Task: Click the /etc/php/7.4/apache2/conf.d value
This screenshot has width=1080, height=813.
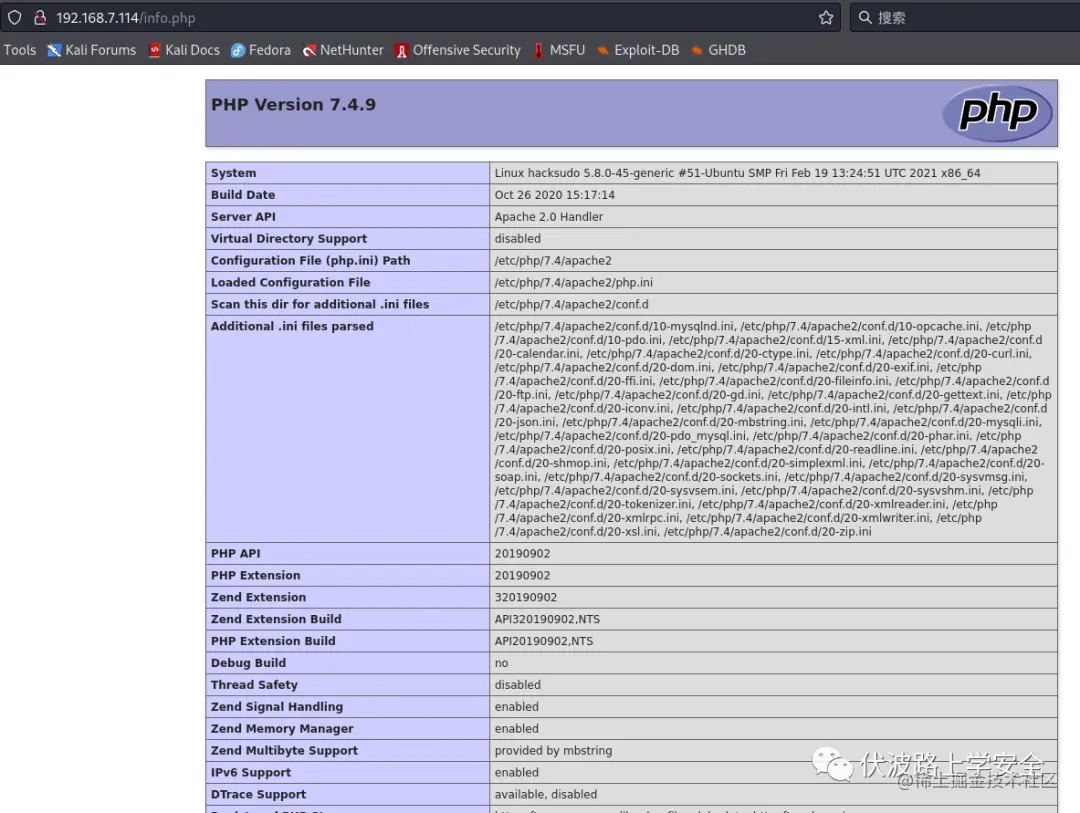Action: click(x=571, y=305)
